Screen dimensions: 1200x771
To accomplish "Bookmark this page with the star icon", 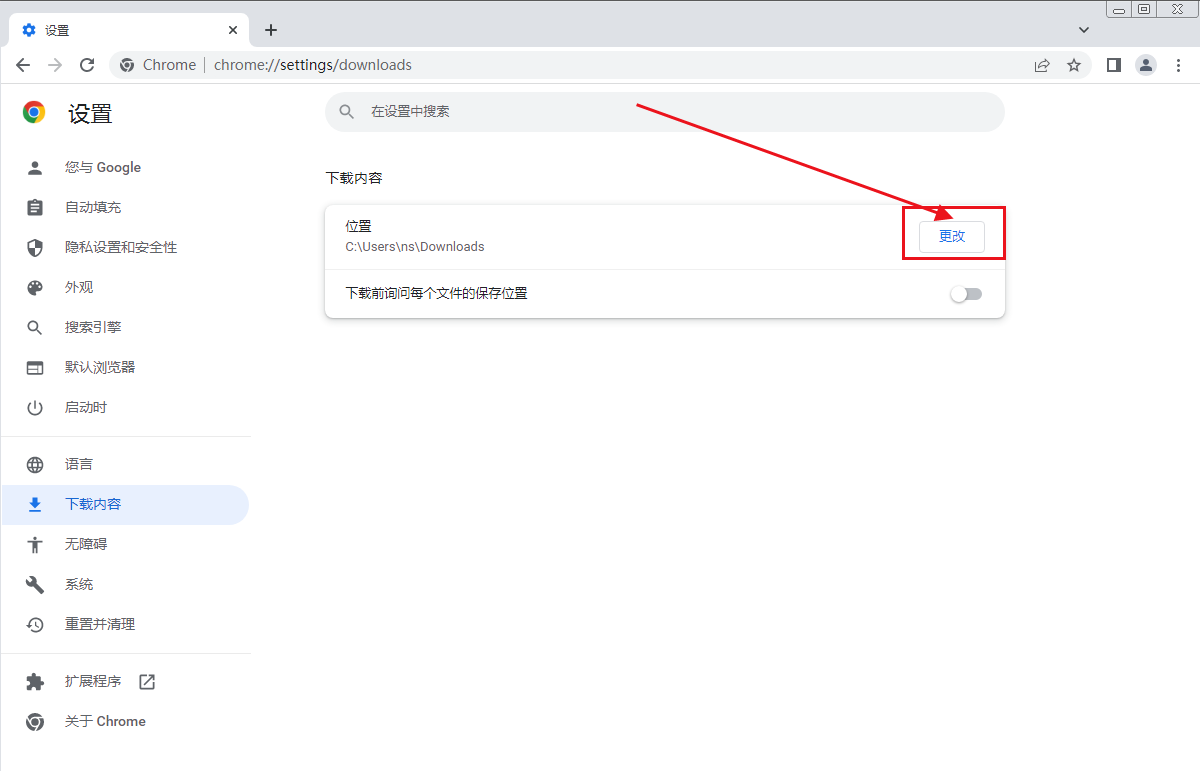I will (x=1074, y=65).
